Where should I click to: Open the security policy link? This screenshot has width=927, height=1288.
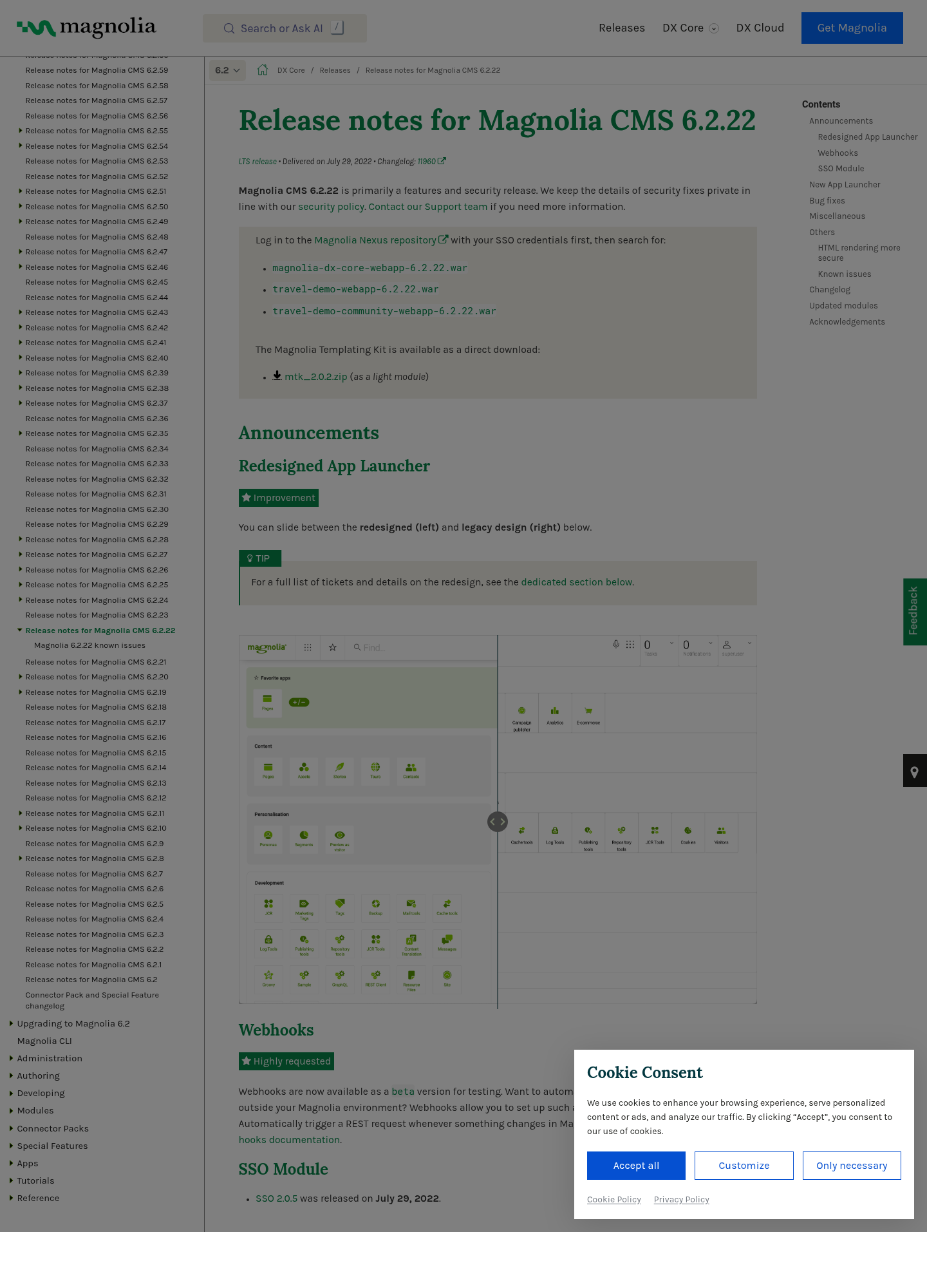tap(332, 207)
